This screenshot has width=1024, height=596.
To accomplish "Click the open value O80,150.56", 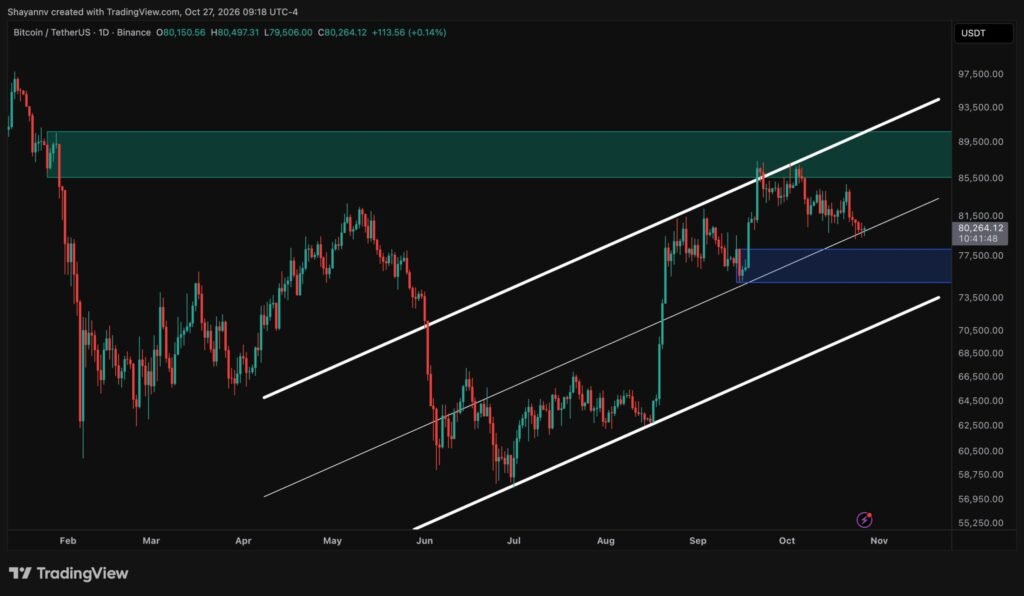I will (181, 32).
